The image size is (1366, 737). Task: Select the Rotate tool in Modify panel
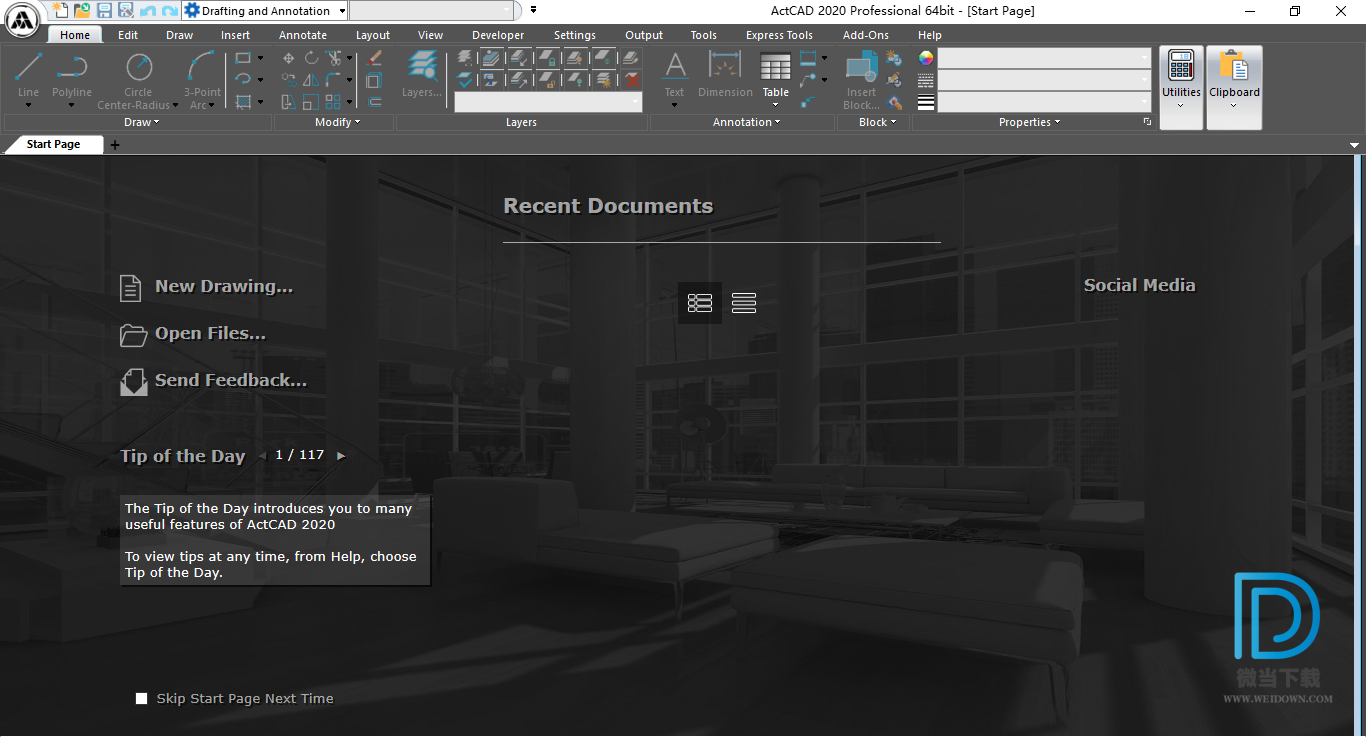pyautogui.click(x=311, y=58)
